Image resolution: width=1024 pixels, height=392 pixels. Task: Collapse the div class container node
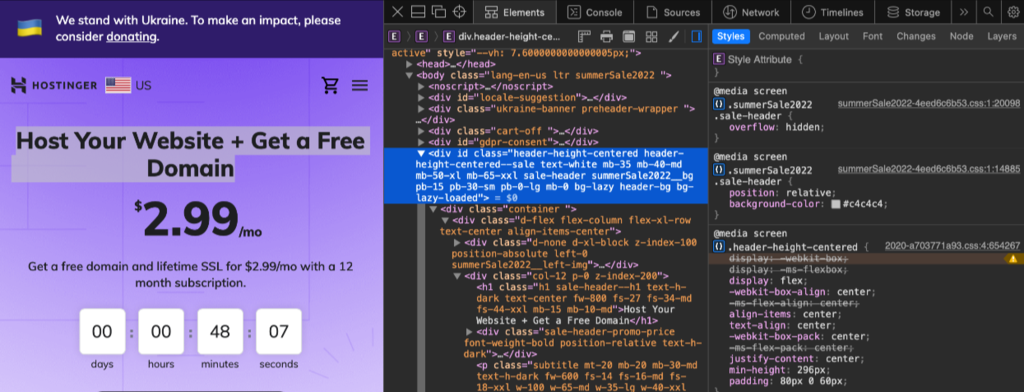(432, 209)
